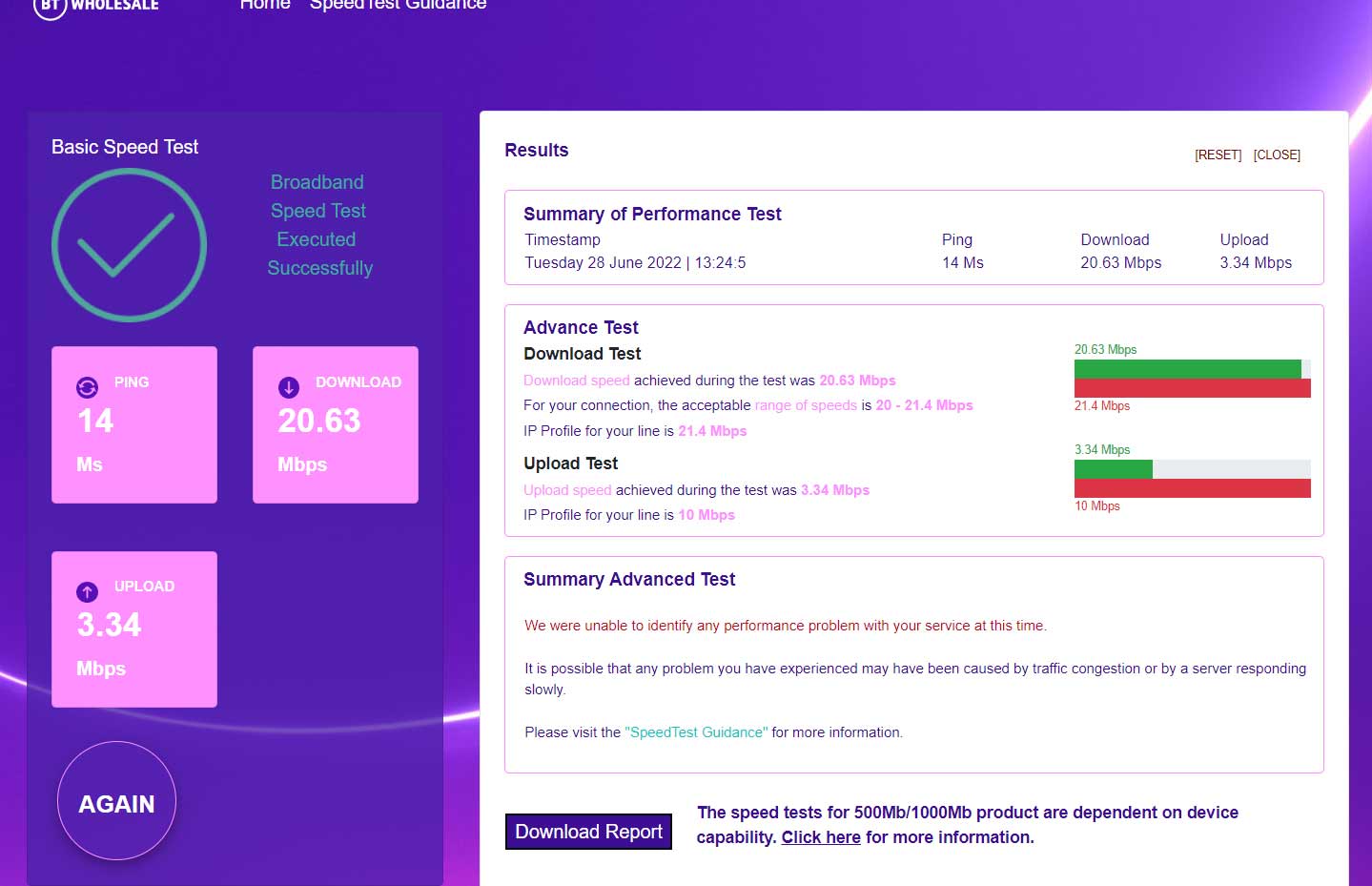Close the results panel via [CLOSE]
1372x886 pixels.
click(x=1277, y=155)
